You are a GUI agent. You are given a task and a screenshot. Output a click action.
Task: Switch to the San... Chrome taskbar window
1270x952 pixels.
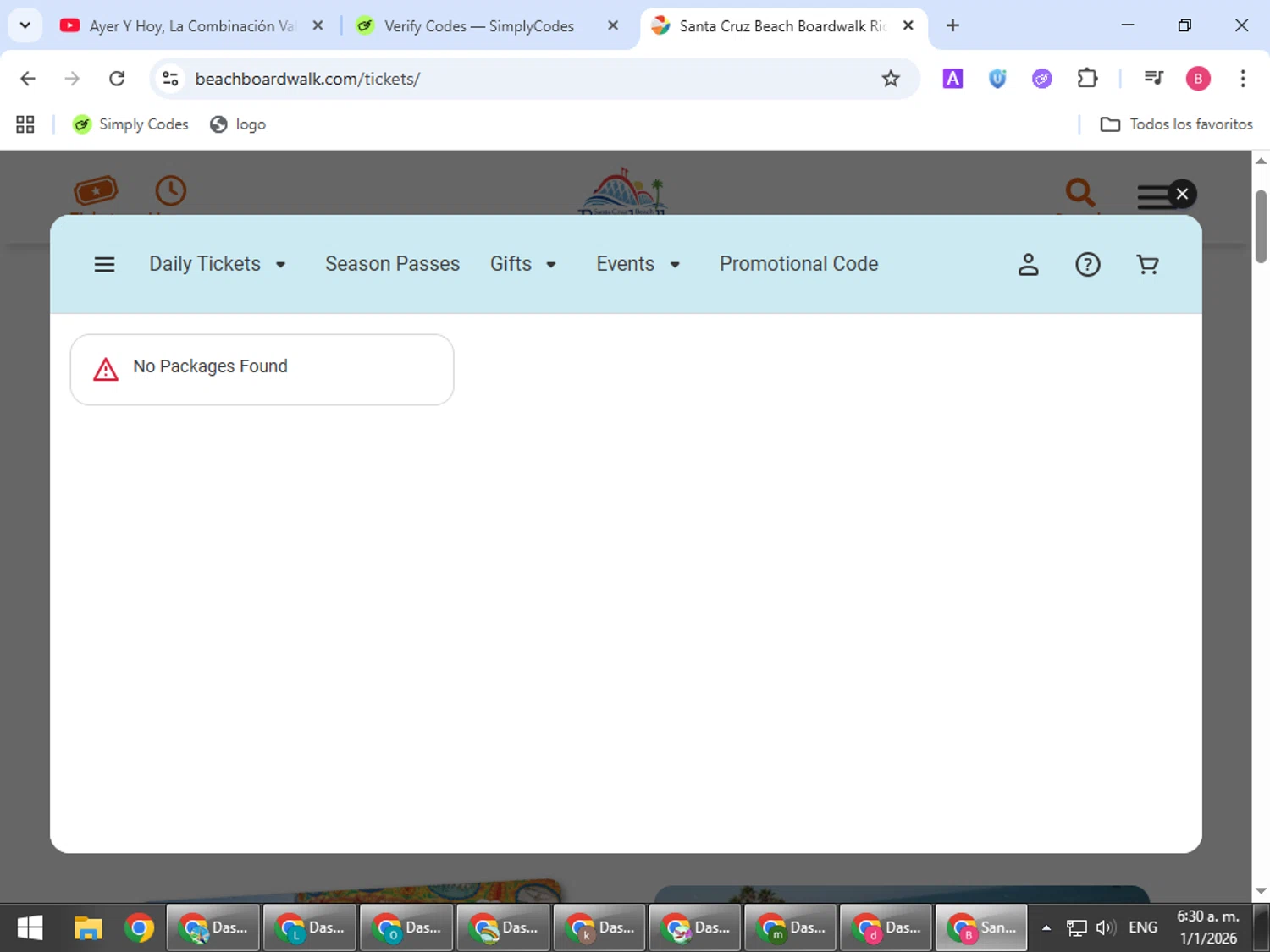pyautogui.click(x=981, y=928)
